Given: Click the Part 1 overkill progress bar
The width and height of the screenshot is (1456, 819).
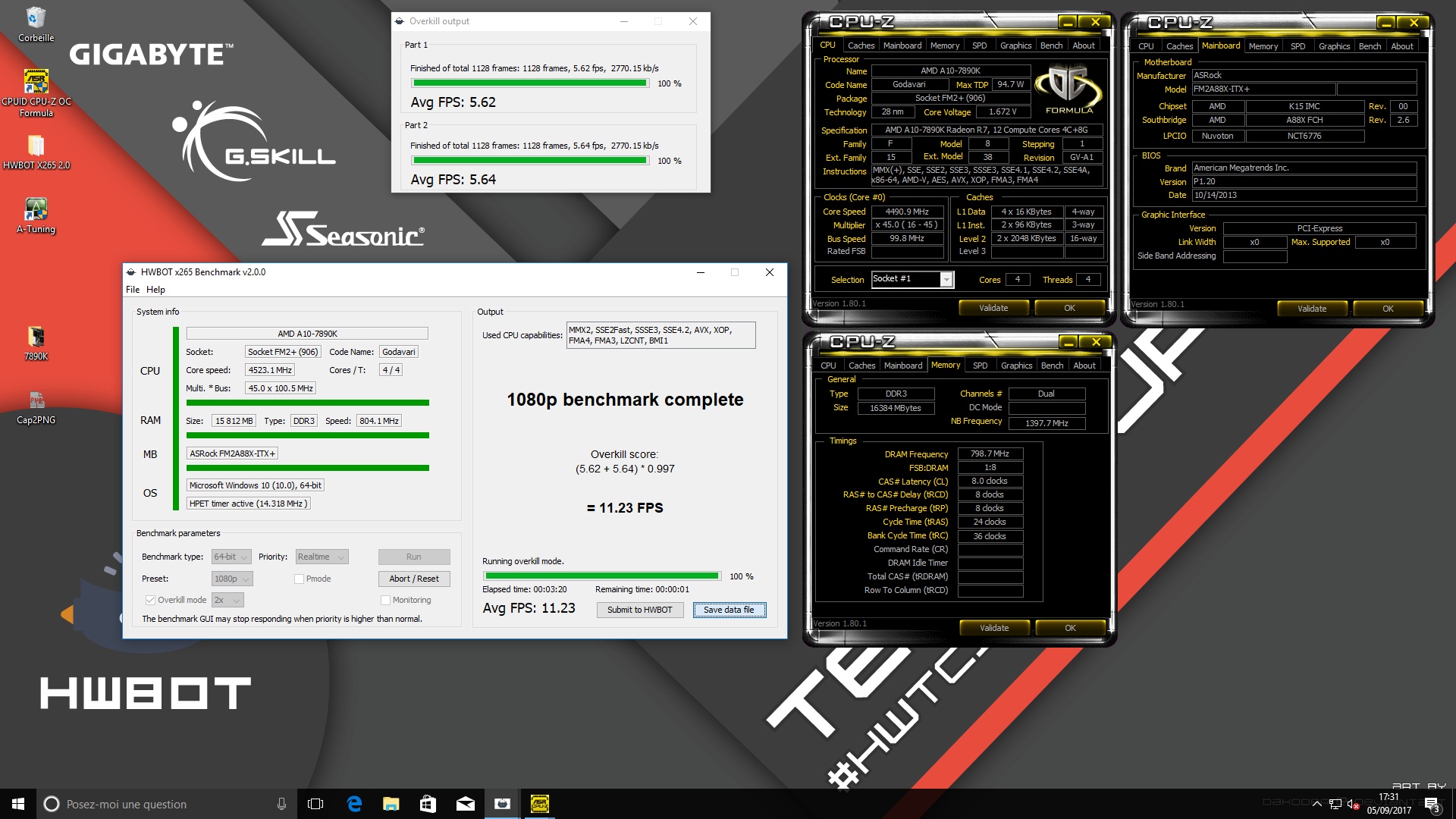Looking at the screenshot, I should 530,83.
